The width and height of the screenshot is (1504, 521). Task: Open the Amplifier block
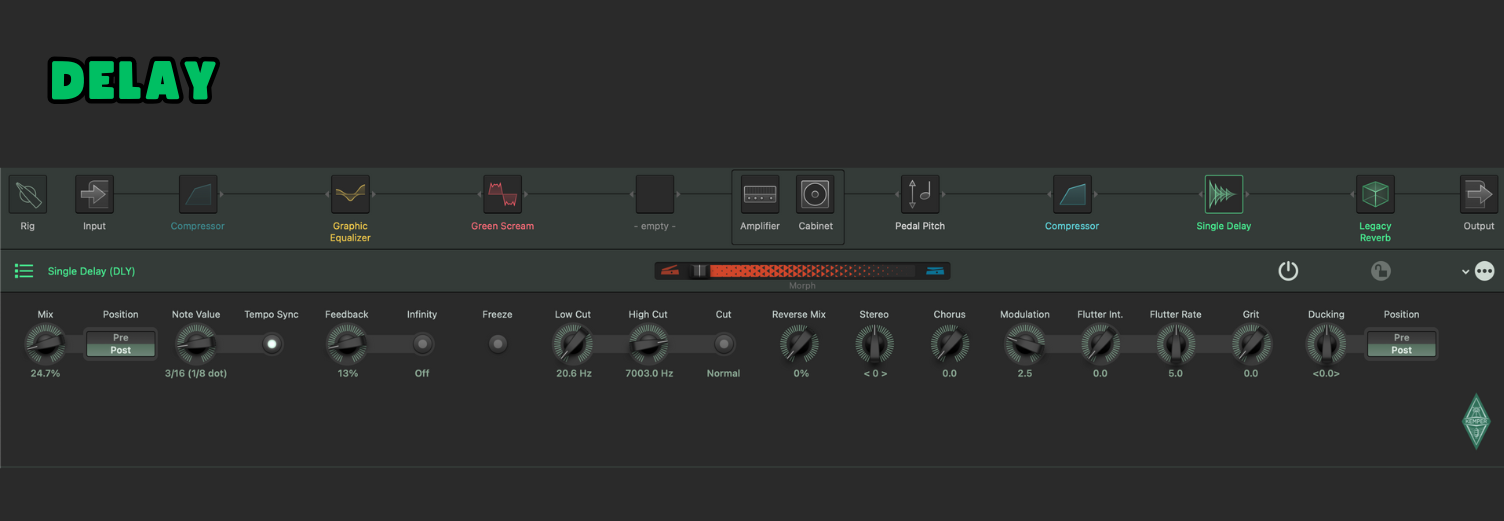[760, 194]
